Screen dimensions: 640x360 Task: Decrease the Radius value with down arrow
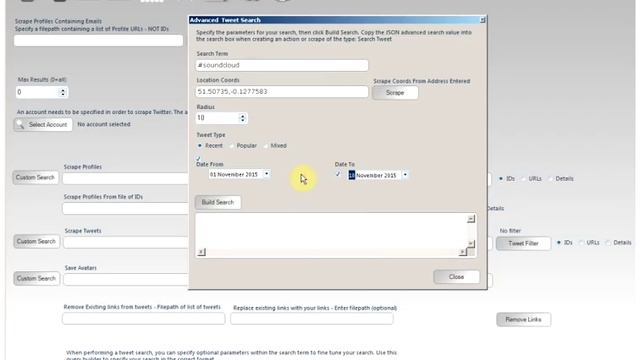242,120
